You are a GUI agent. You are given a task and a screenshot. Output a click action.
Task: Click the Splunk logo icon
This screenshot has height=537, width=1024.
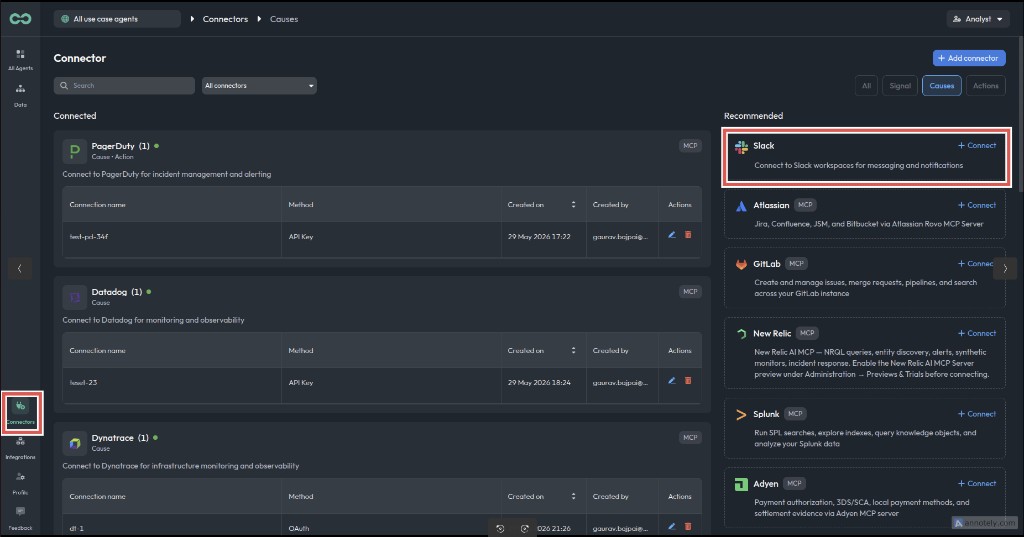click(741, 415)
